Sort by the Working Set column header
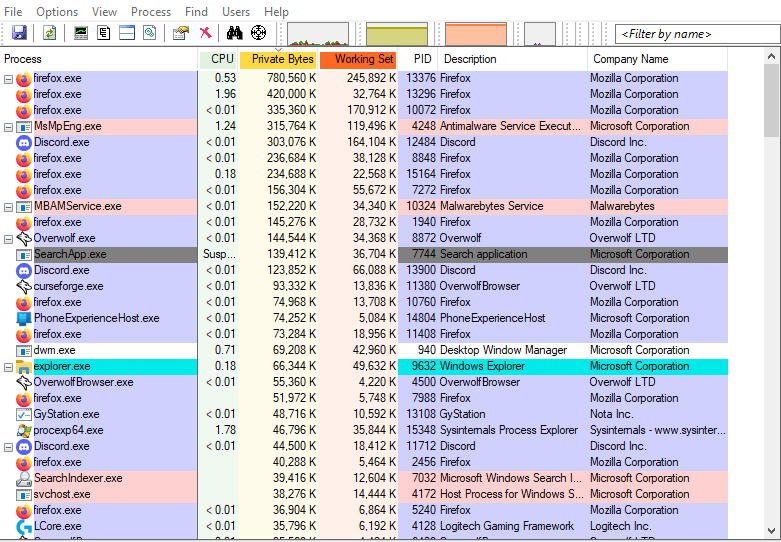Image resolution: width=781 pixels, height=542 pixels. 358,59
